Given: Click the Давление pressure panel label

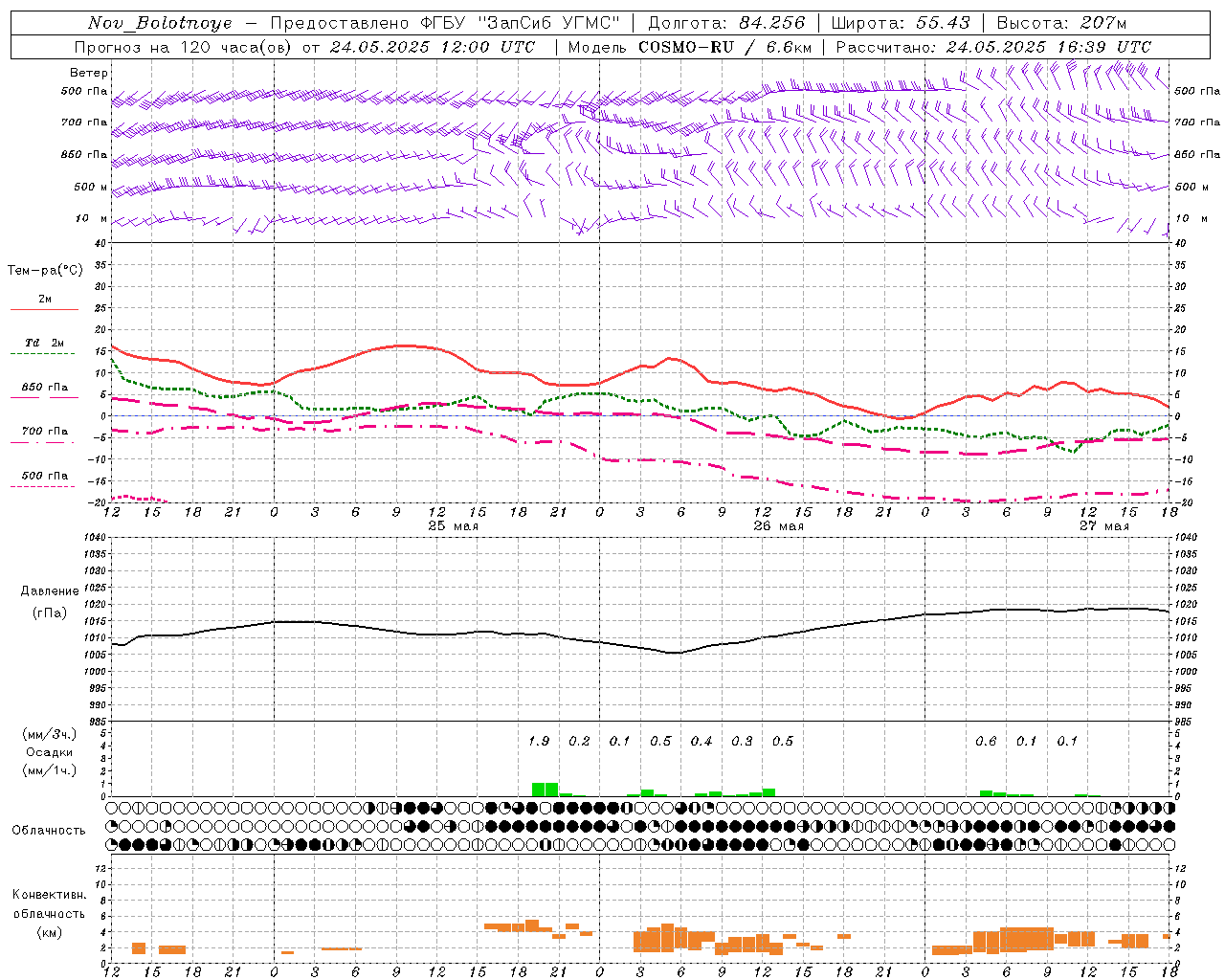Looking at the screenshot, I should coord(50,591).
